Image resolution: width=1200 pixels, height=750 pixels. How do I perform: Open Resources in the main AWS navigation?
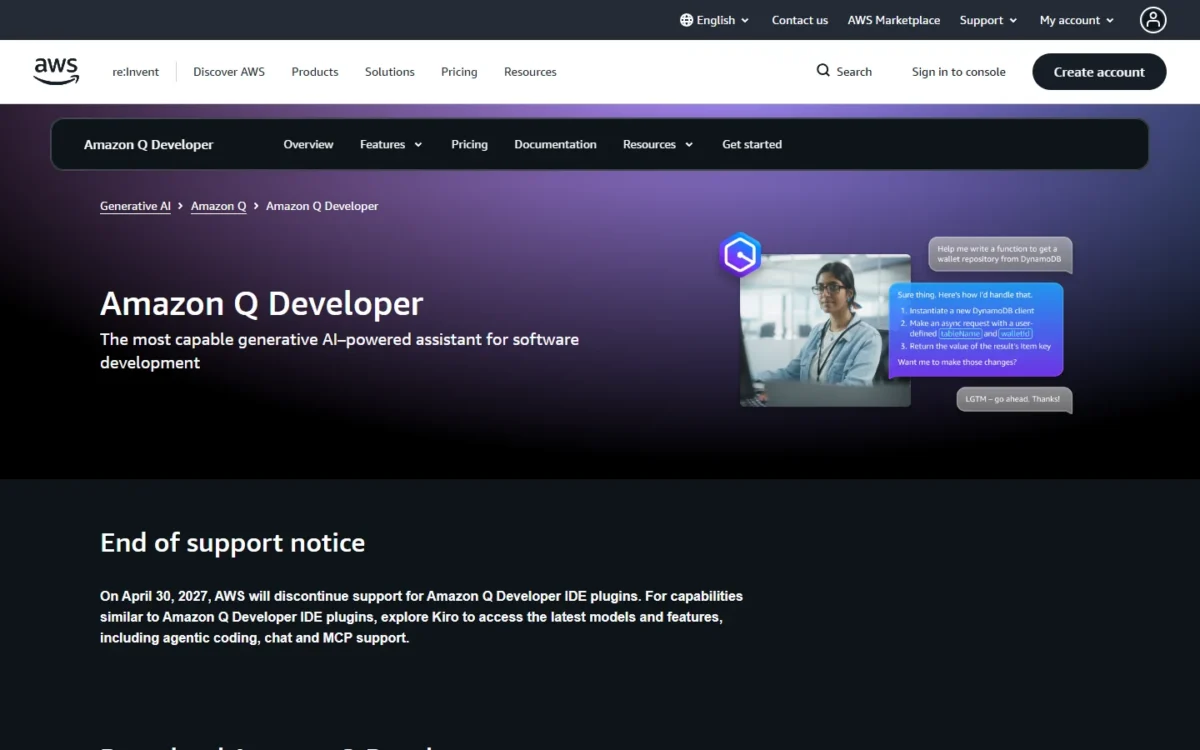click(x=530, y=72)
